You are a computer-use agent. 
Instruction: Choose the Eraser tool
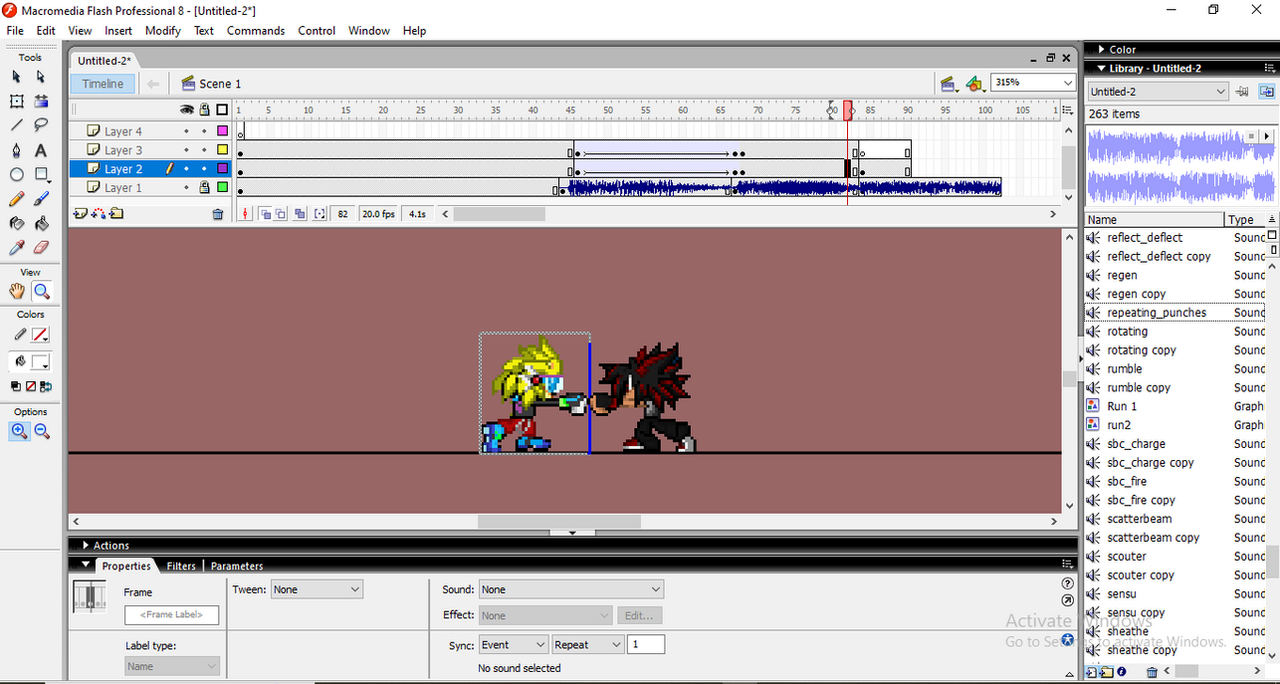coord(41,247)
